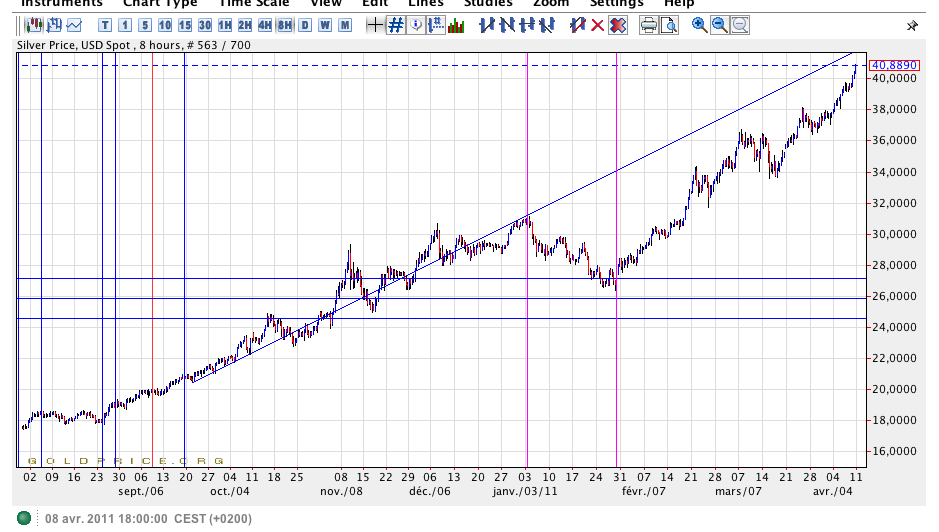This screenshot has width=939, height=532.
Task: Select the falling trend line tool
Action: click(x=507, y=25)
